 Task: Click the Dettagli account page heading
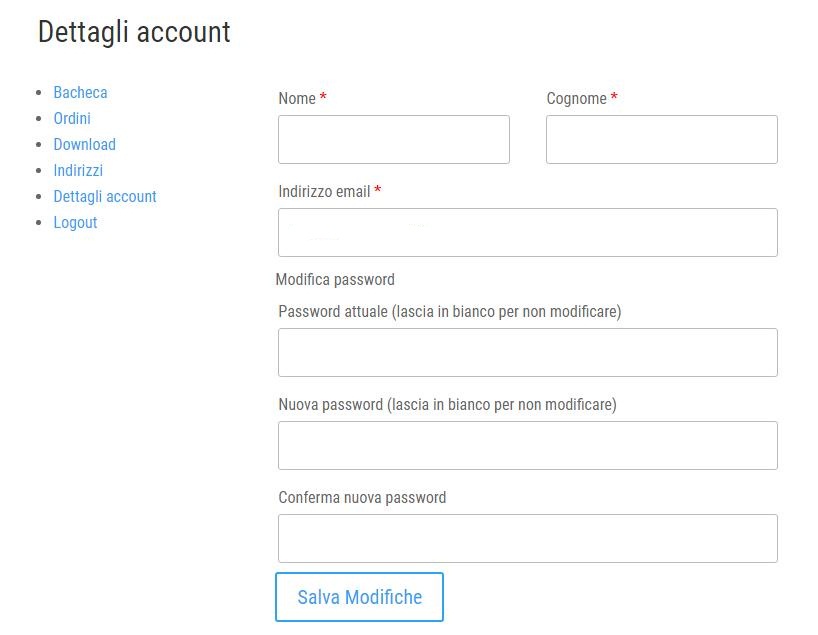[134, 32]
